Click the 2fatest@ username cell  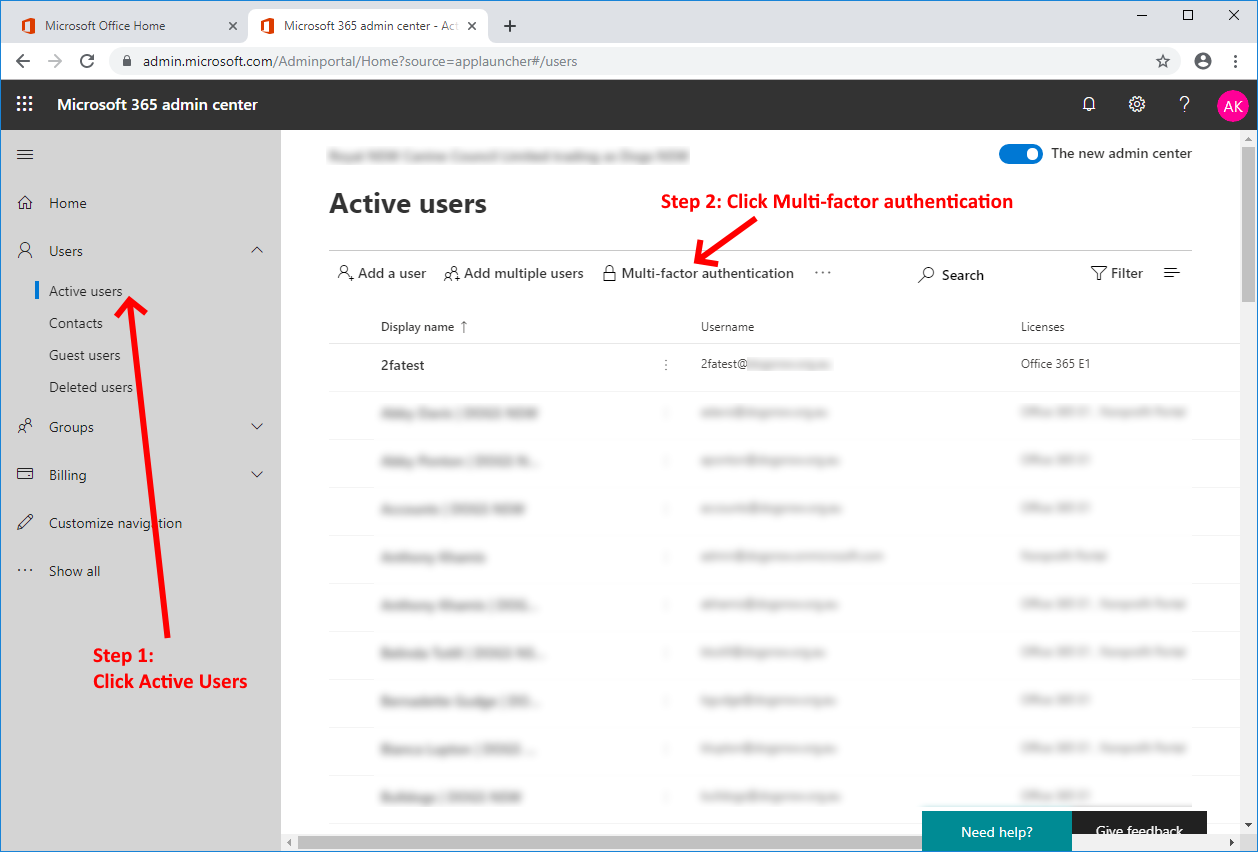pos(766,365)
